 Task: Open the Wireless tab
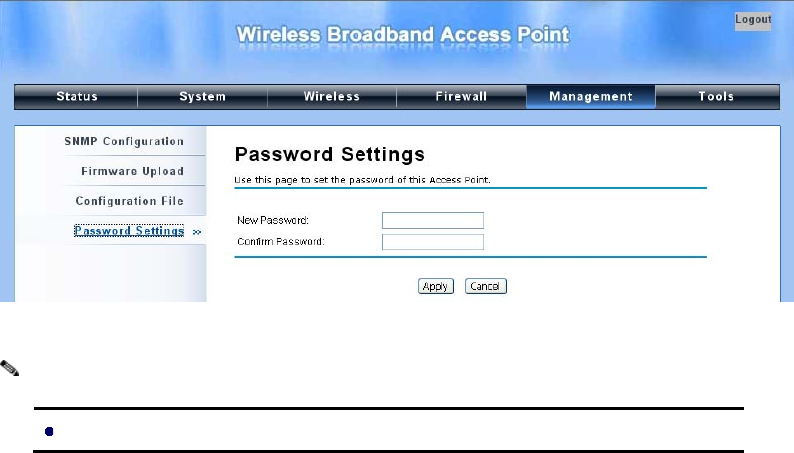tap(332, 97)
